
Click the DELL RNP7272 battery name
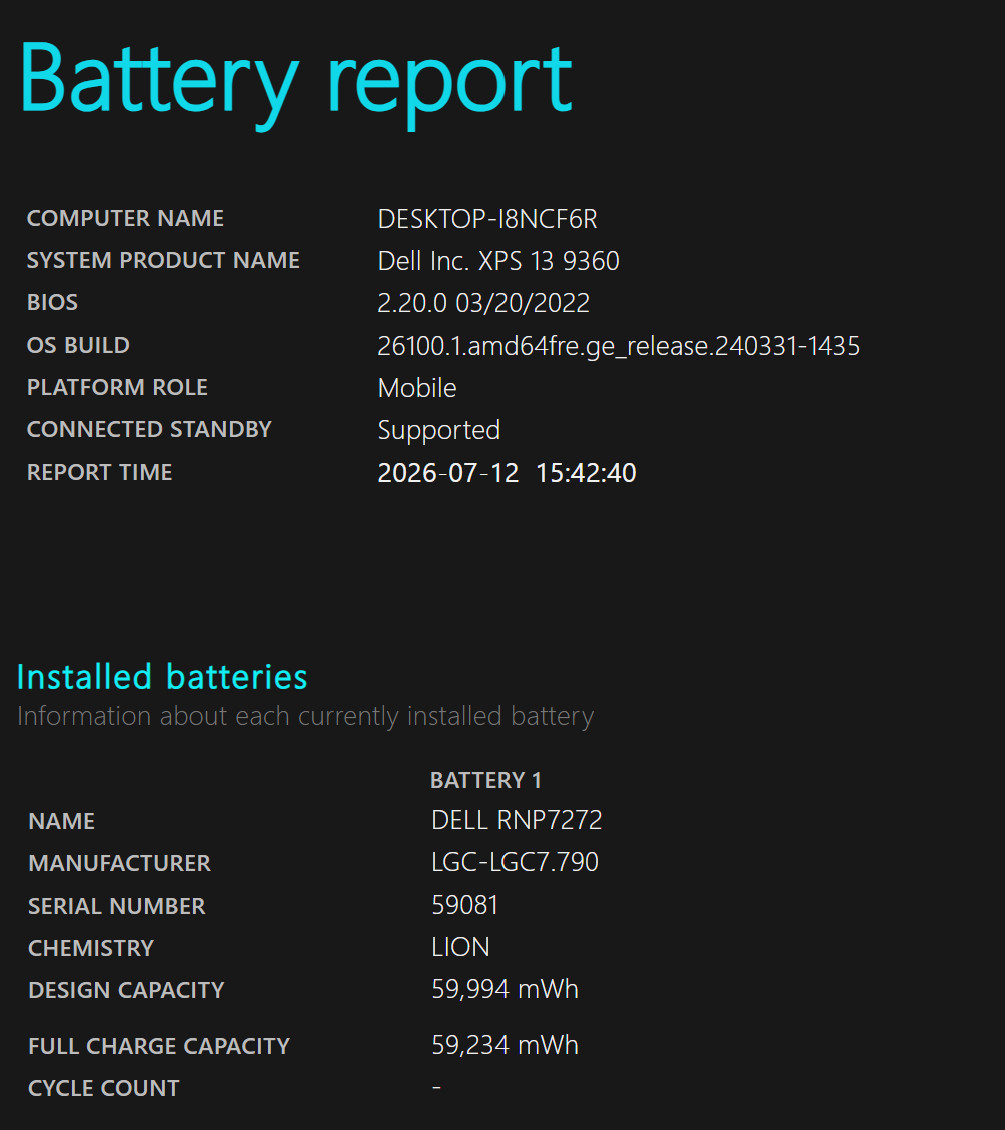pos(517,820)
